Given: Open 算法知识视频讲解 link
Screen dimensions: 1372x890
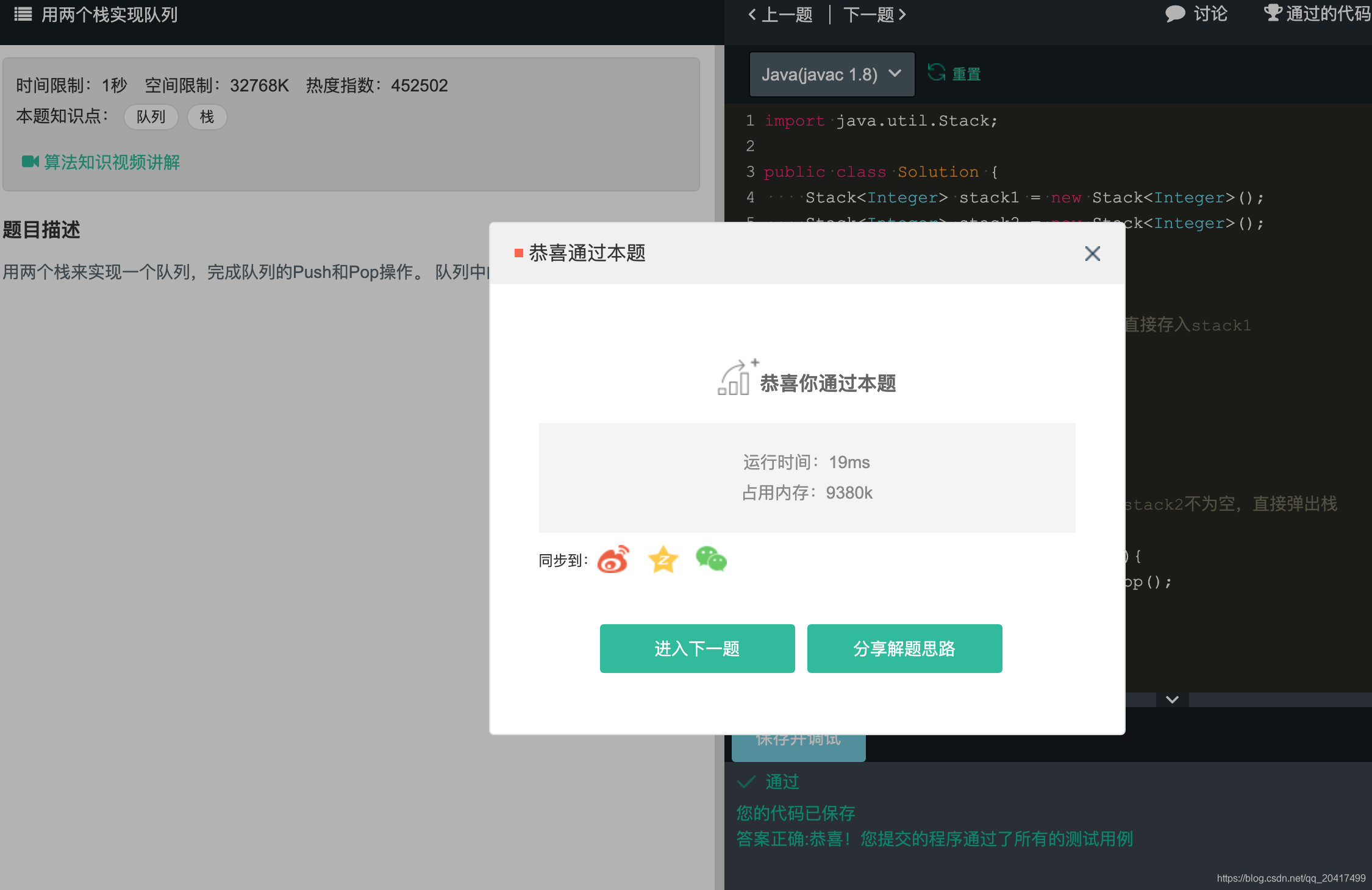Looking at the screenshot, I should [112, 162].
